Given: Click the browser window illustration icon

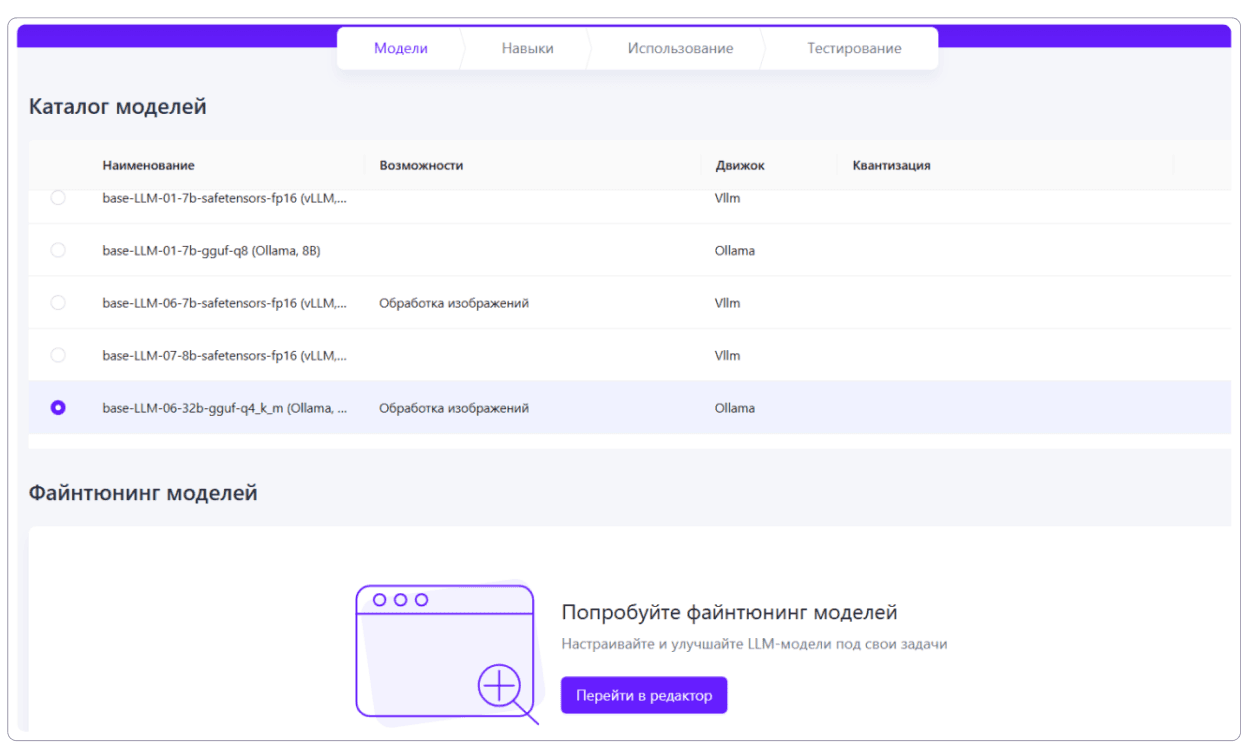Looking at the screenshot, I should pyautogui.click(x=444, y=650).
